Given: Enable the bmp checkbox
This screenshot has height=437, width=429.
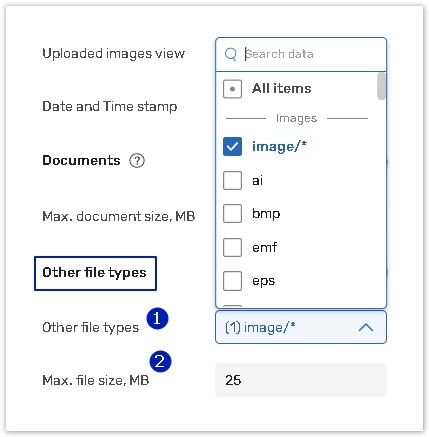Looking at the screenshot, I should click(x=232, y=214).
